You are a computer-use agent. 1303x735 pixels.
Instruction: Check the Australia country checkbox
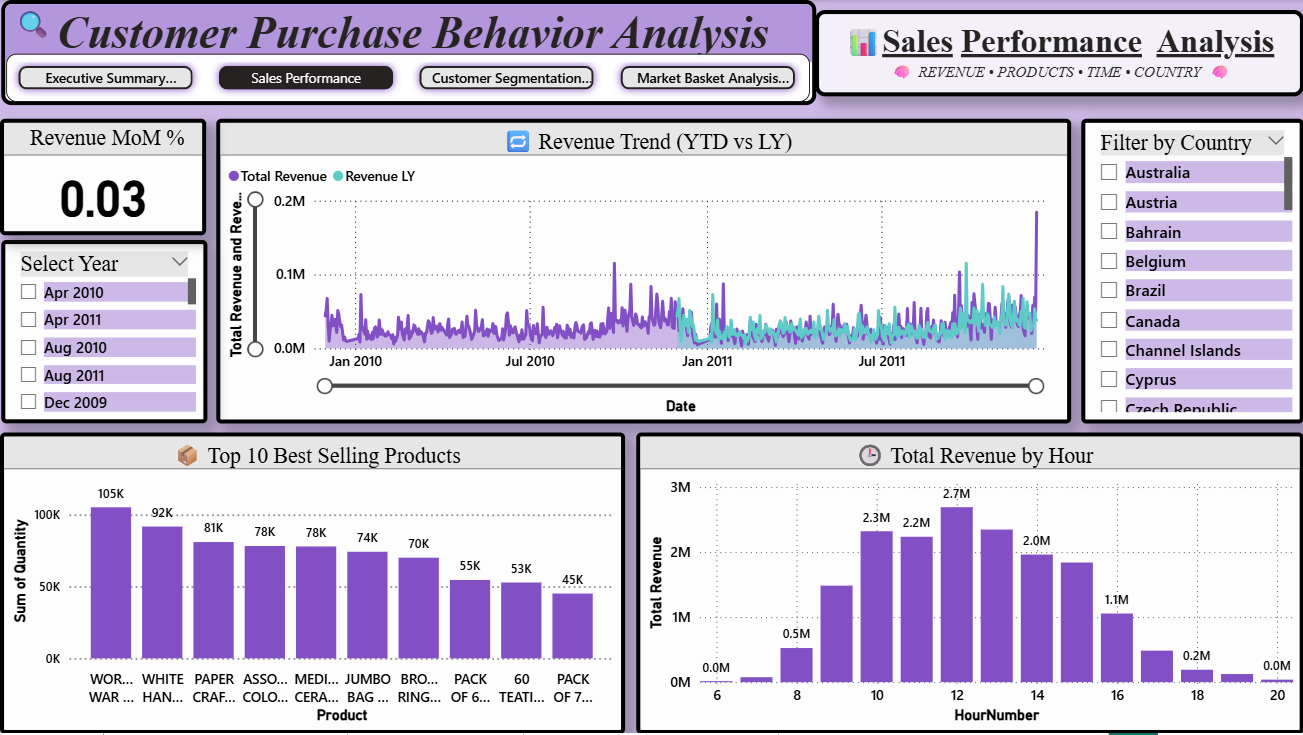tap(1109, 172)
